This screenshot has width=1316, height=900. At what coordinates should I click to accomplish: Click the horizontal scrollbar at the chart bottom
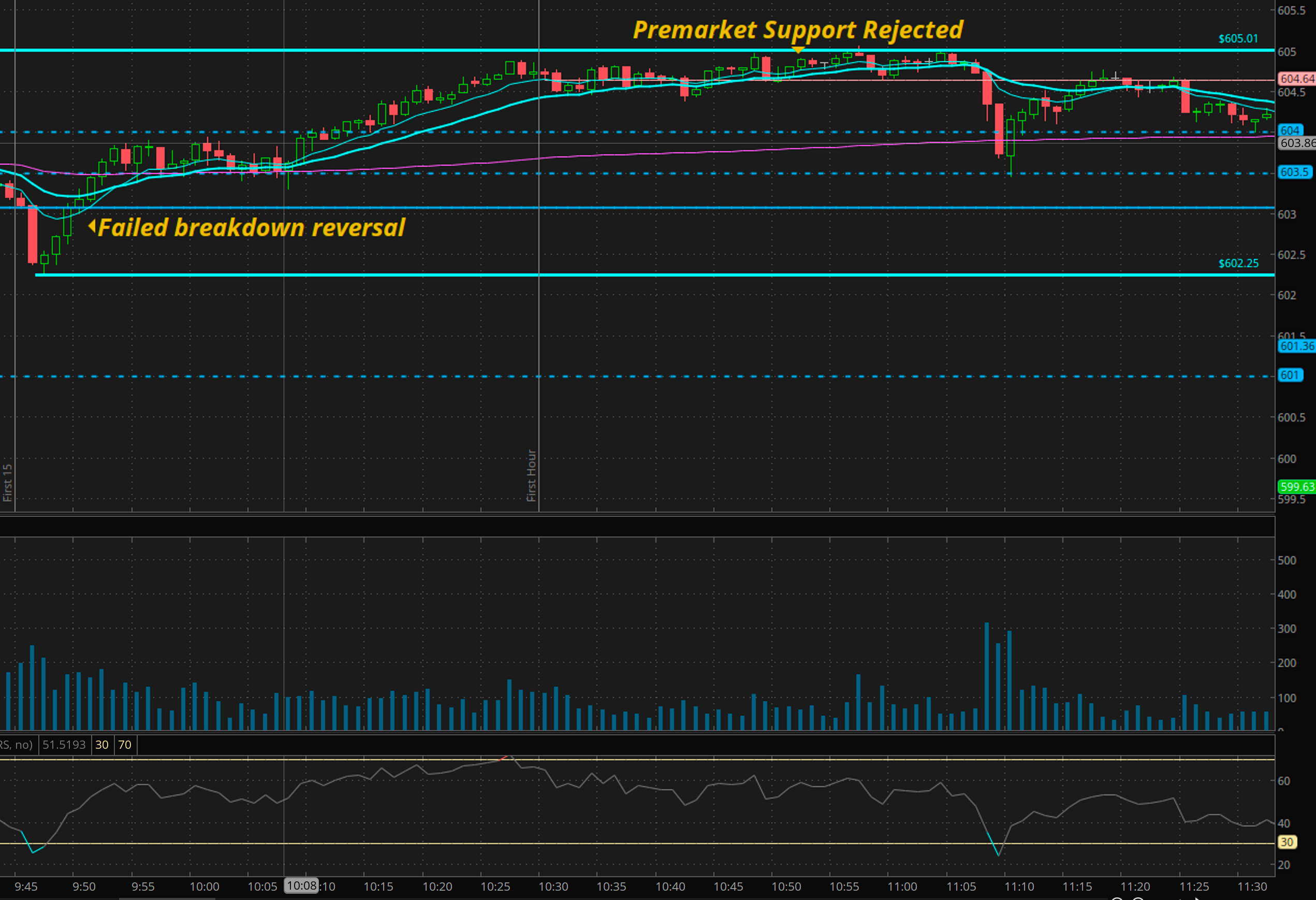167,898
